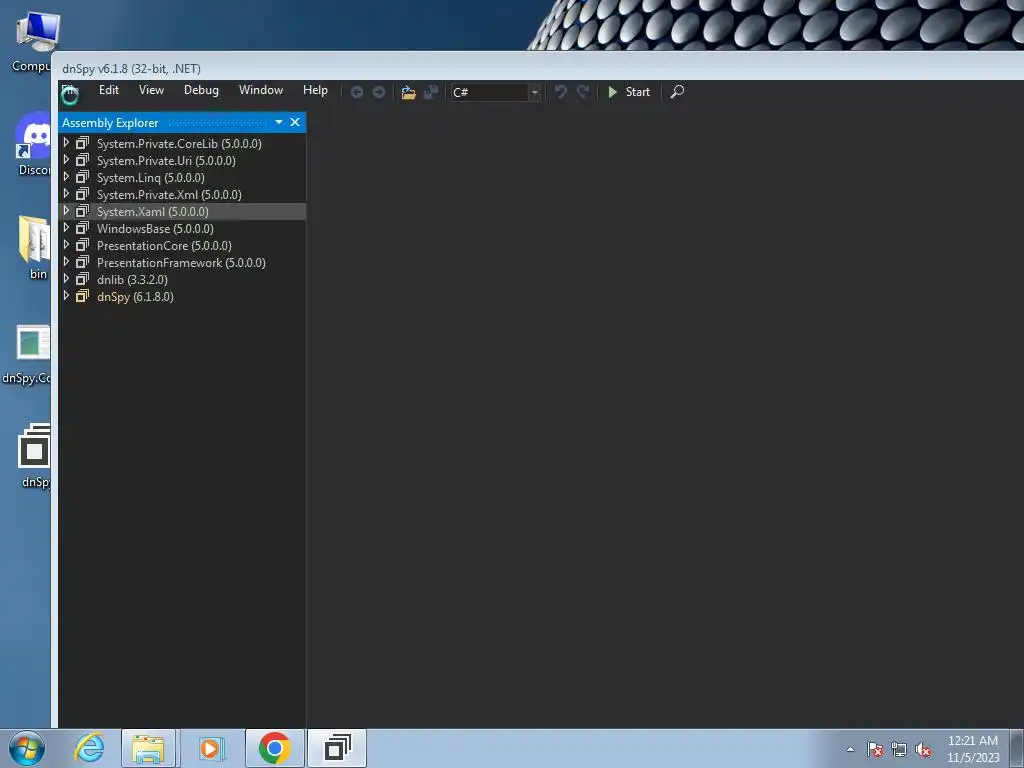This screenshot has width=1024, height=768.
Task: Open the Window menu
Action: pyautogui.click(x=261, y=90)
